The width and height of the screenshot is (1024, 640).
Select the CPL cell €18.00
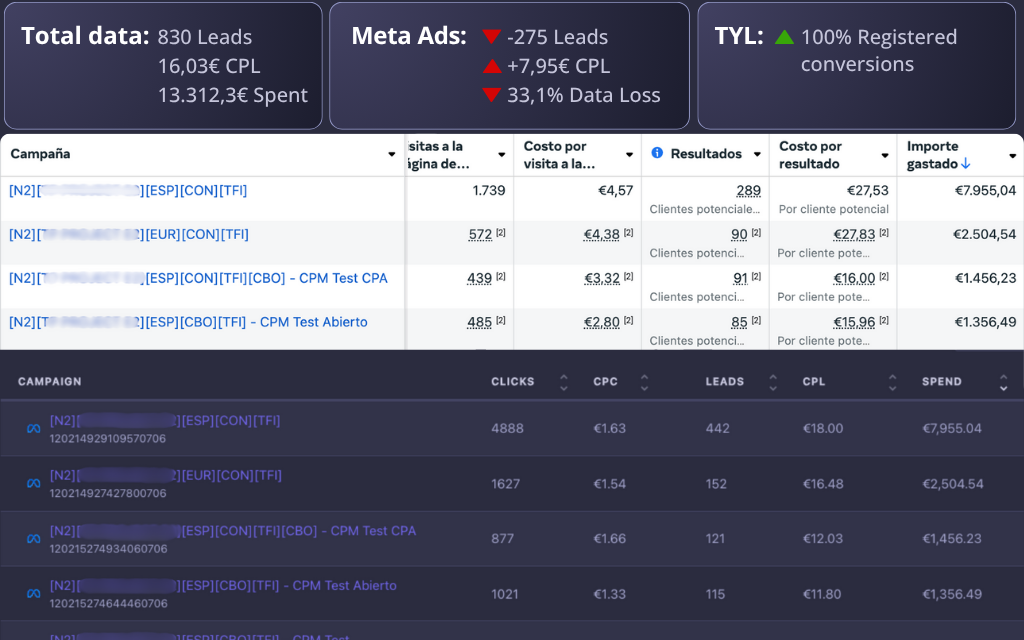pos(823,429)
